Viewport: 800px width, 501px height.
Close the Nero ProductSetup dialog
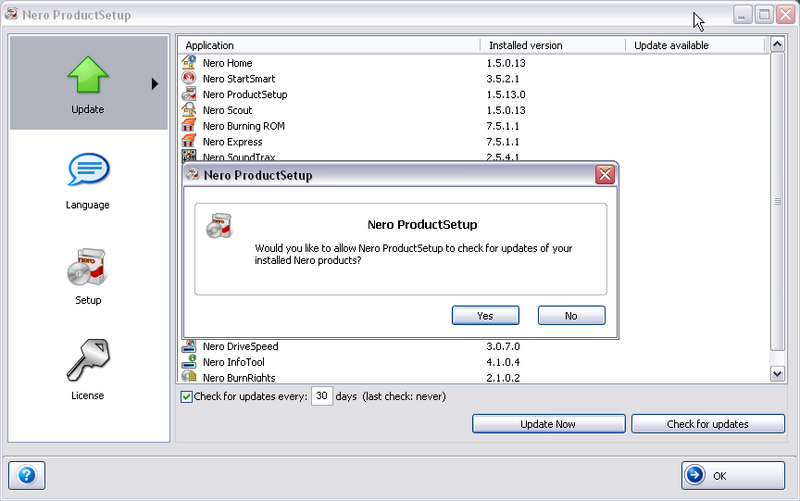coord(605,174)
